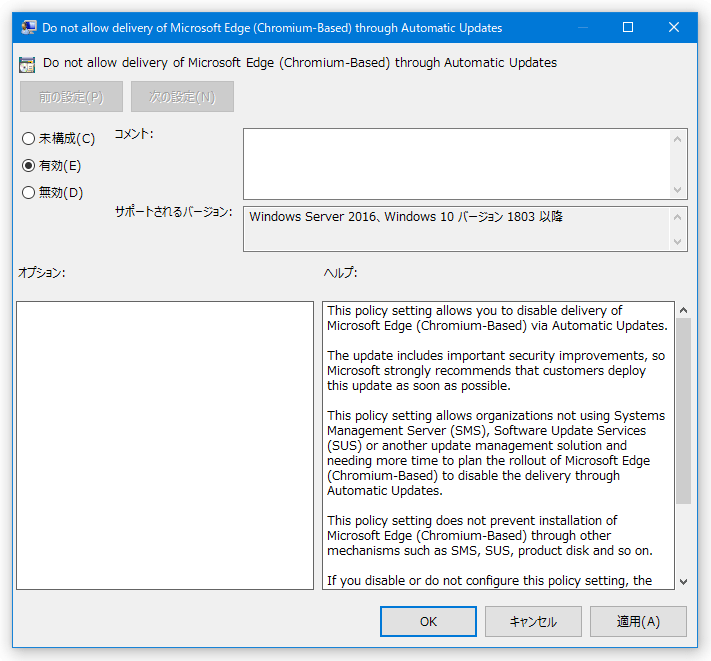Click the Windows Server 2016 supported version text

click(x=406, y=217)
